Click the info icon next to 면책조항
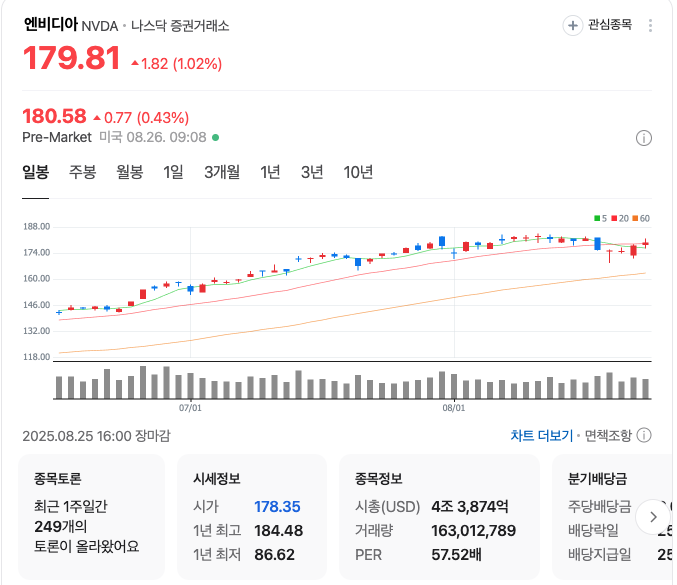Viewport: 677px width, 585px height. [x=644, y=435]
